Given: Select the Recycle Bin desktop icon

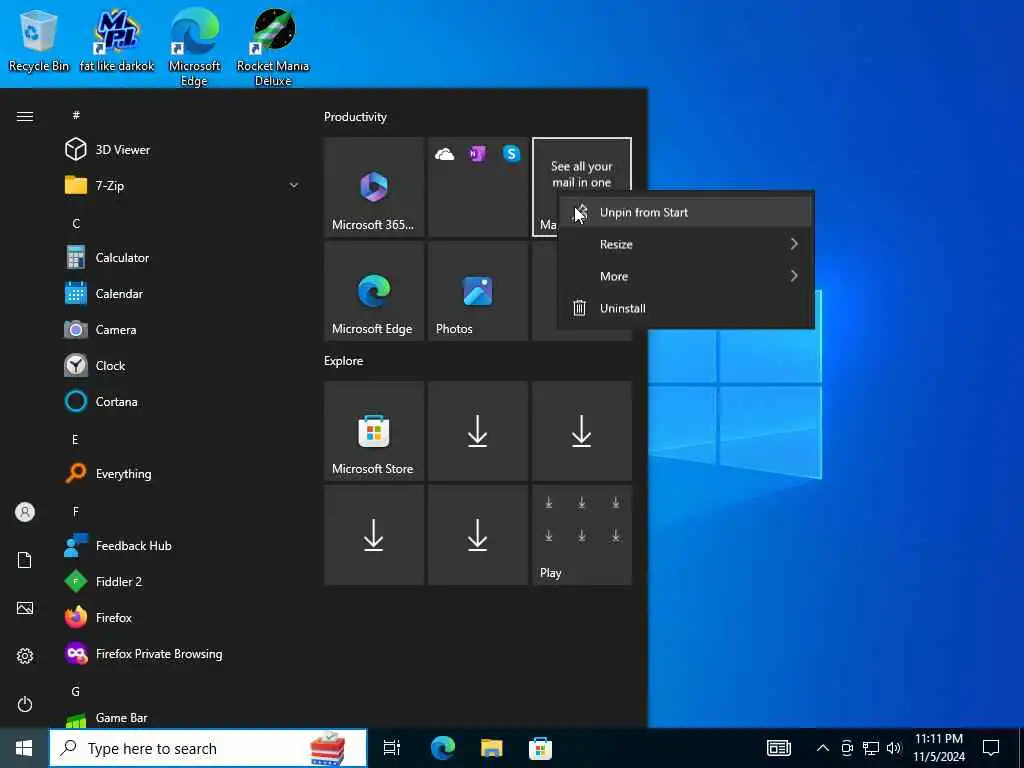Looking at the screenshot, I should pos(39,40).
